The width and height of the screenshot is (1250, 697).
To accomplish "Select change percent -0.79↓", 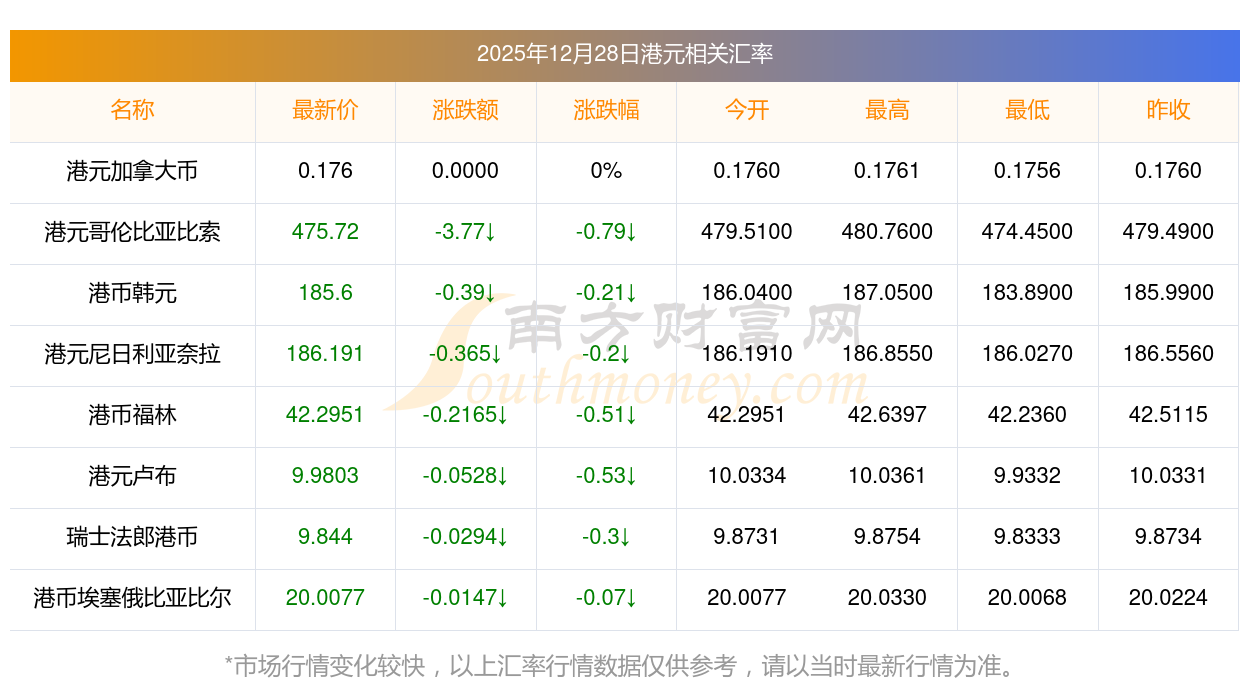I will (x=606, y=232).
